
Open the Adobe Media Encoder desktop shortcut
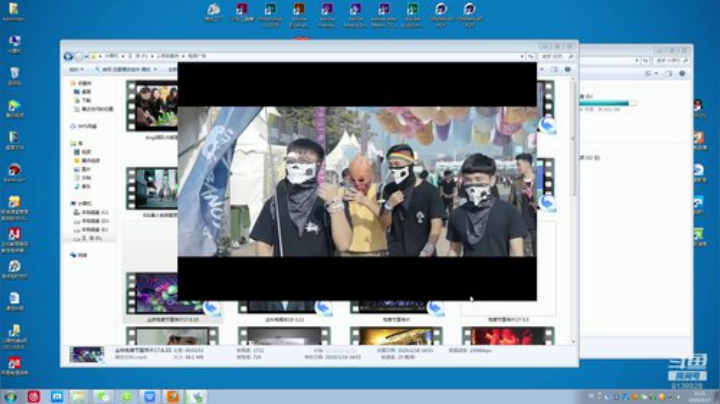click(355, 14)
